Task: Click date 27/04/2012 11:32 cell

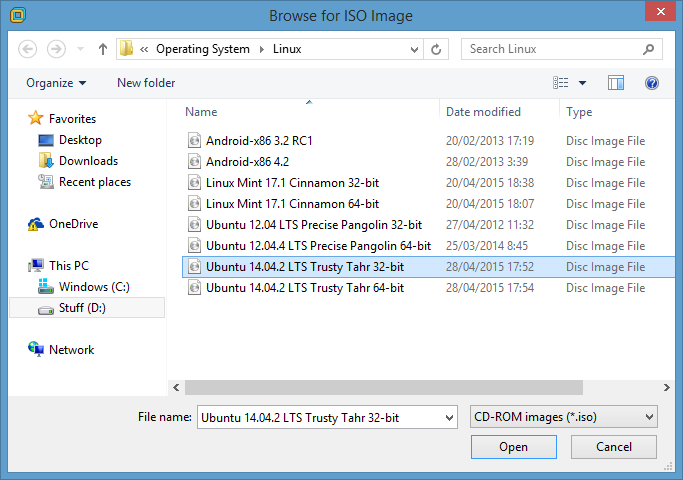Action: pos(490,225)
